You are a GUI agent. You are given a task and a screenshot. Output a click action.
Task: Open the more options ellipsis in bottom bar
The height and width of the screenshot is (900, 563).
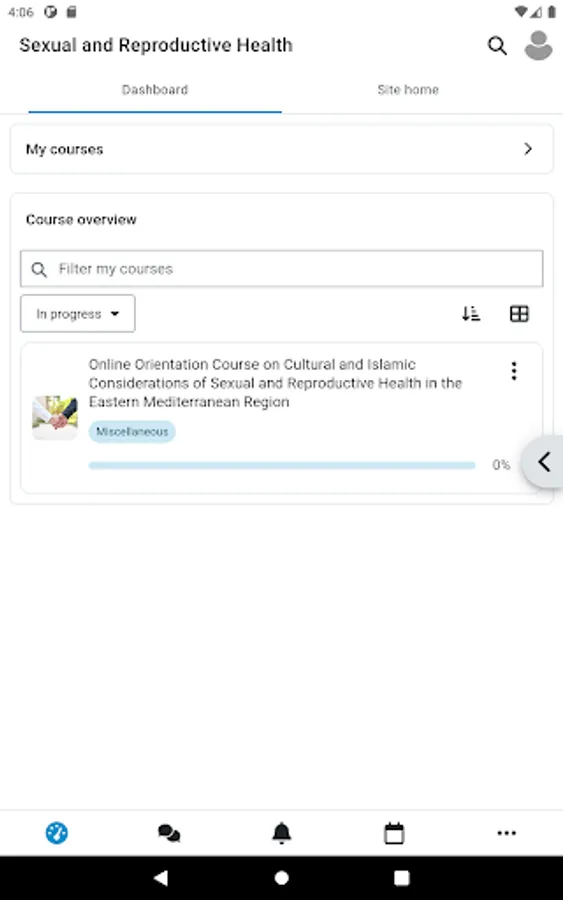[x=506, y=833]
